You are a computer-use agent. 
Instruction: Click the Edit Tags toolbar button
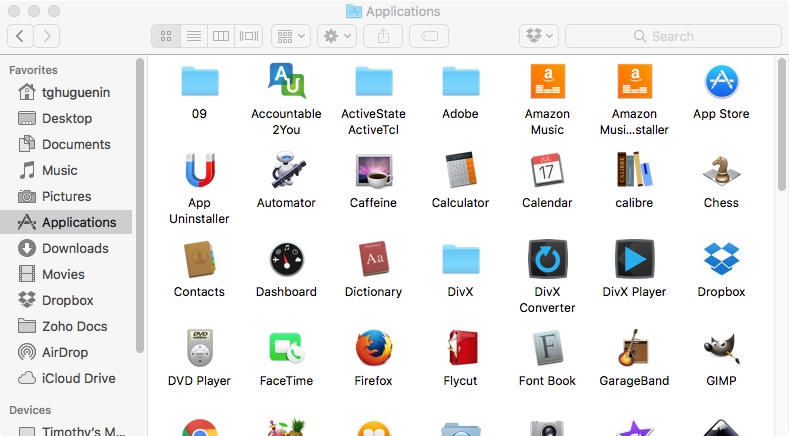tap(429, 36)
